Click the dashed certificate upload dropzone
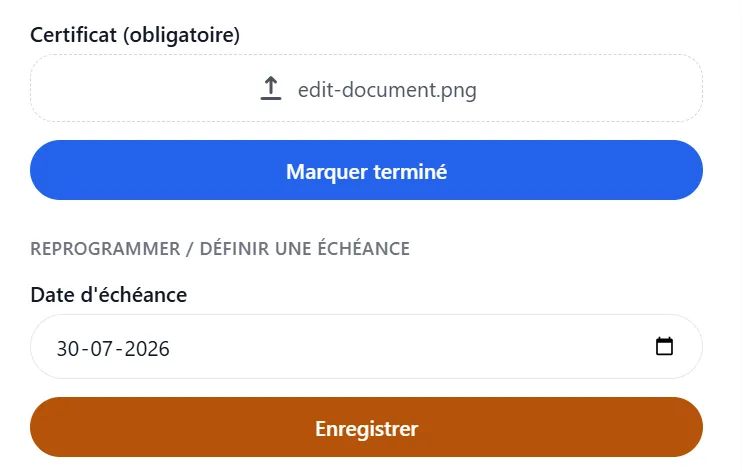Viewport: 742px width, 471px height. coord(366,88)
